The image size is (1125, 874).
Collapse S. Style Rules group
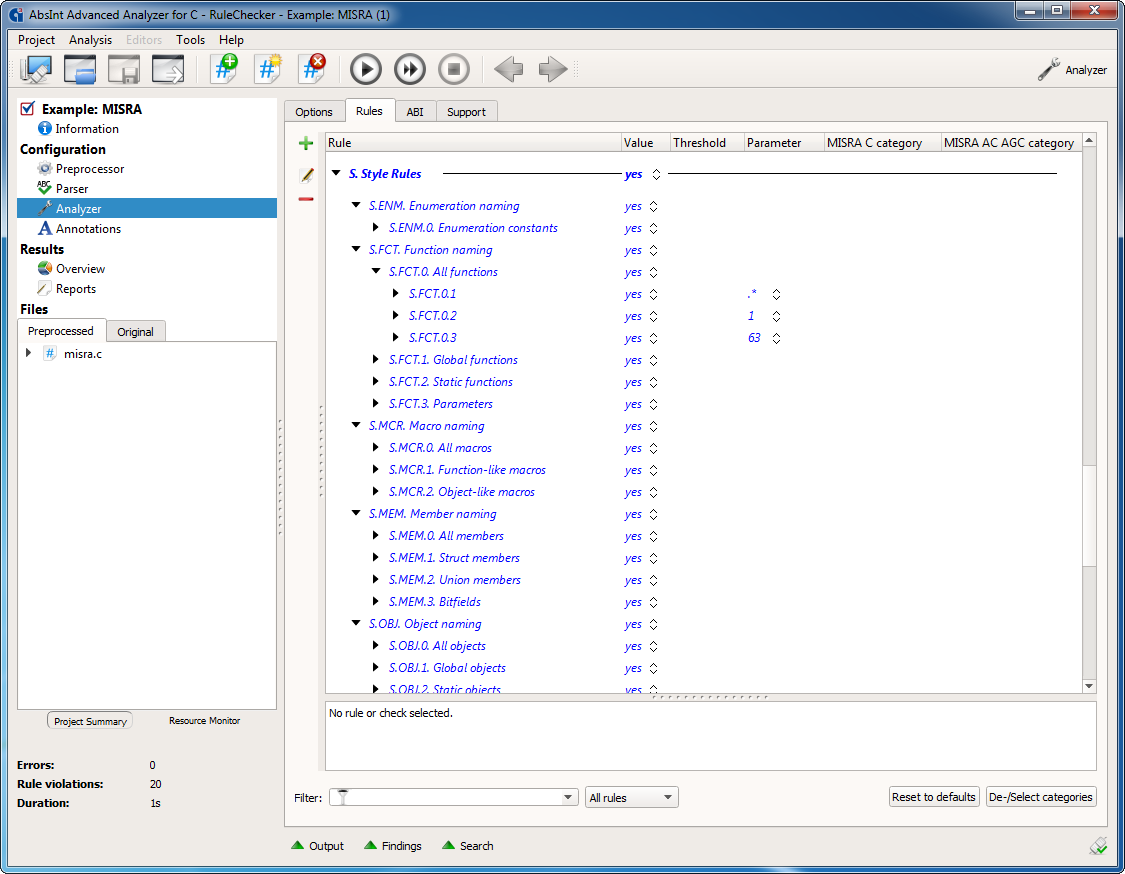(x=336, y=173)
